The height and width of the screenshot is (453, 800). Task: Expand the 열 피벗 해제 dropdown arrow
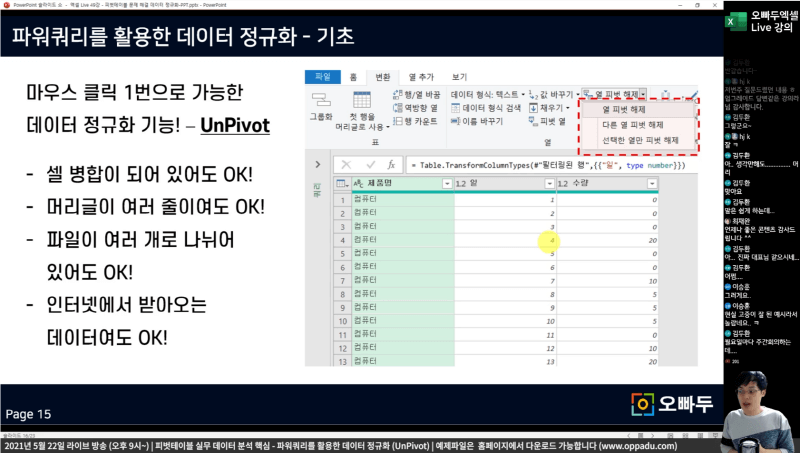(x=643, y=94)
